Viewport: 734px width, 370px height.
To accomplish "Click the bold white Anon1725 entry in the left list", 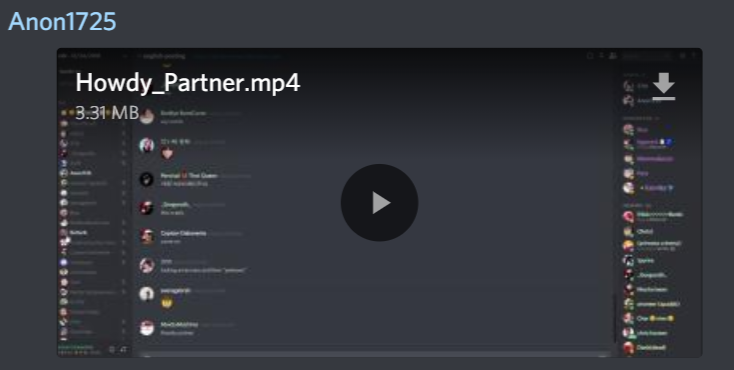I will (x=81, y=173).
